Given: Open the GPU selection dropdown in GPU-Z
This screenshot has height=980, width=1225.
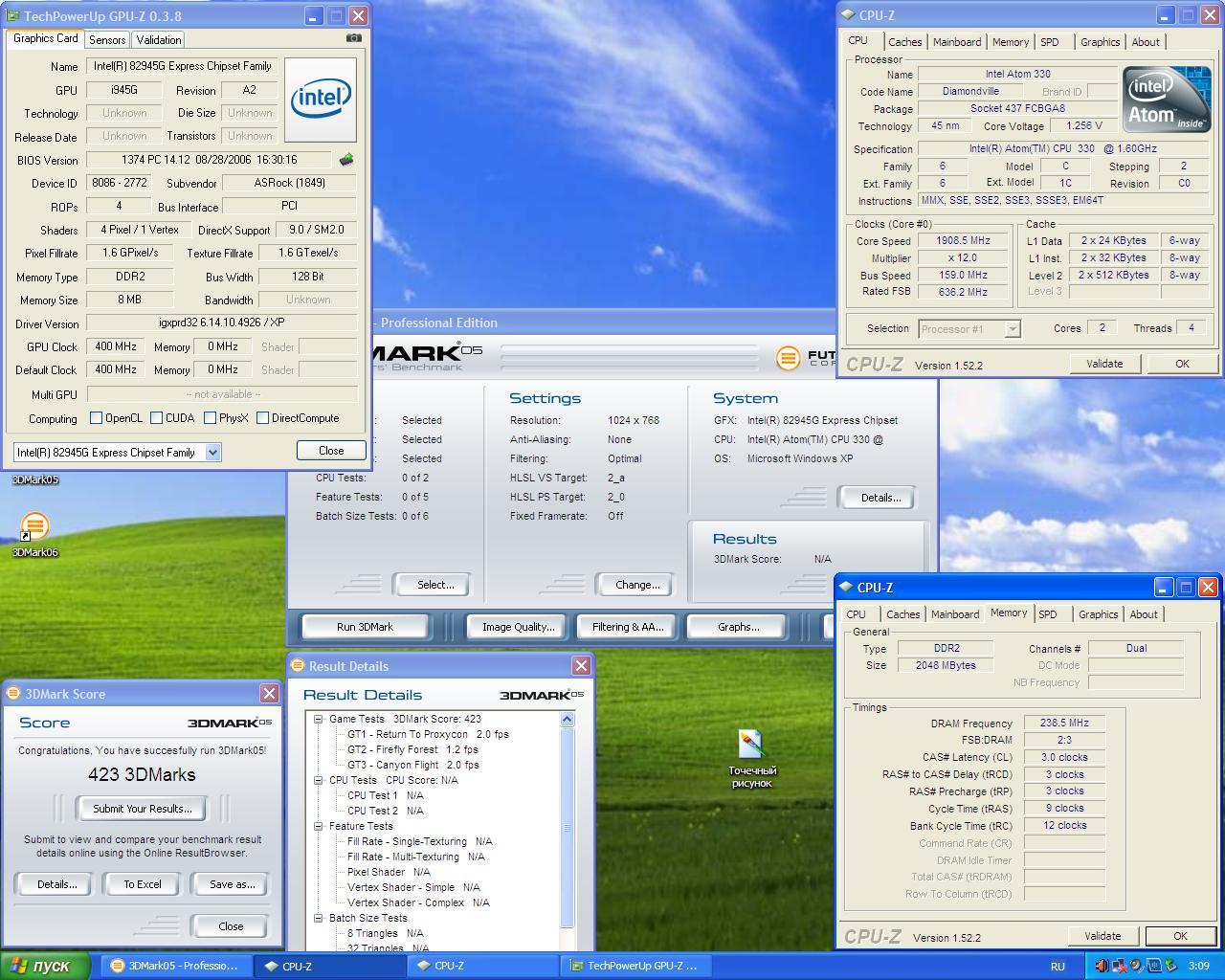Looking at the screenshot, I should (x=212, y=453).
